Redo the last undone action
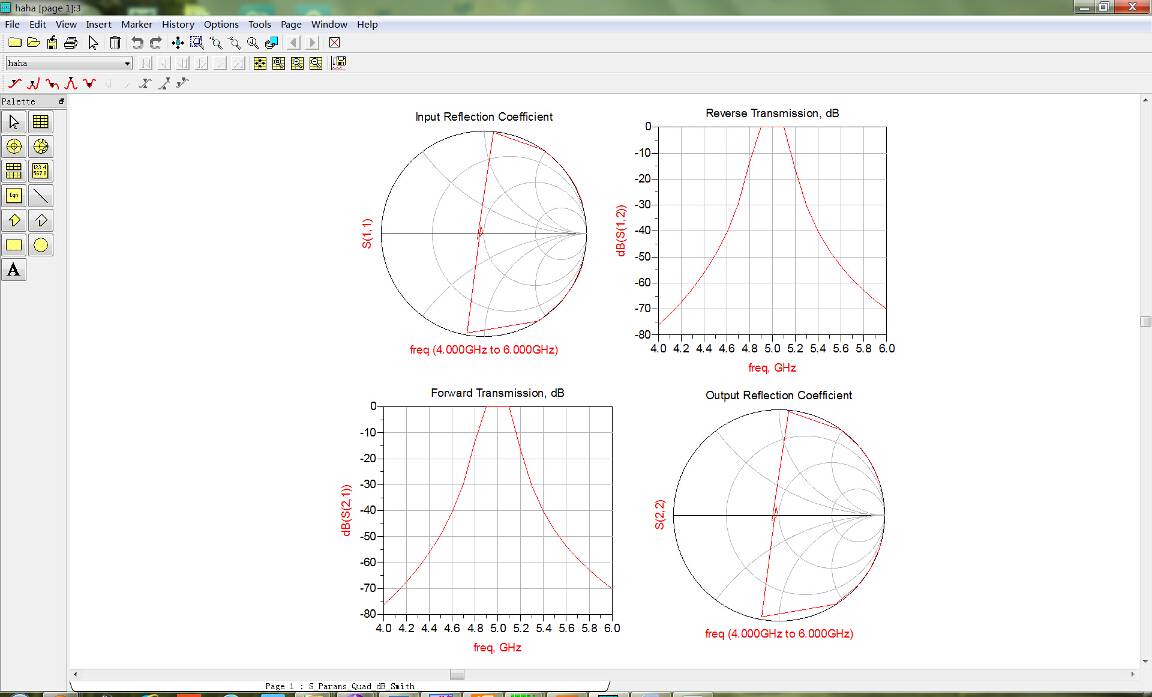Screen dimensions: 1152x697 tap(156, 43)
